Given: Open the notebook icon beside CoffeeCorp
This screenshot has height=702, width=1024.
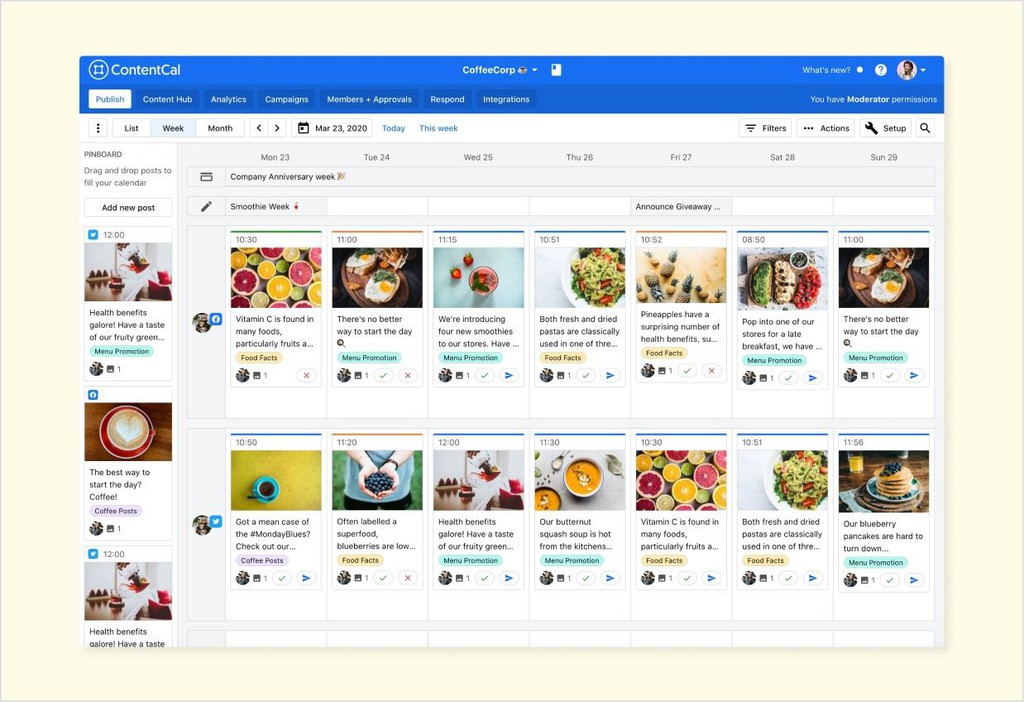Looking at the screenshot, I should tap(556, 70).
